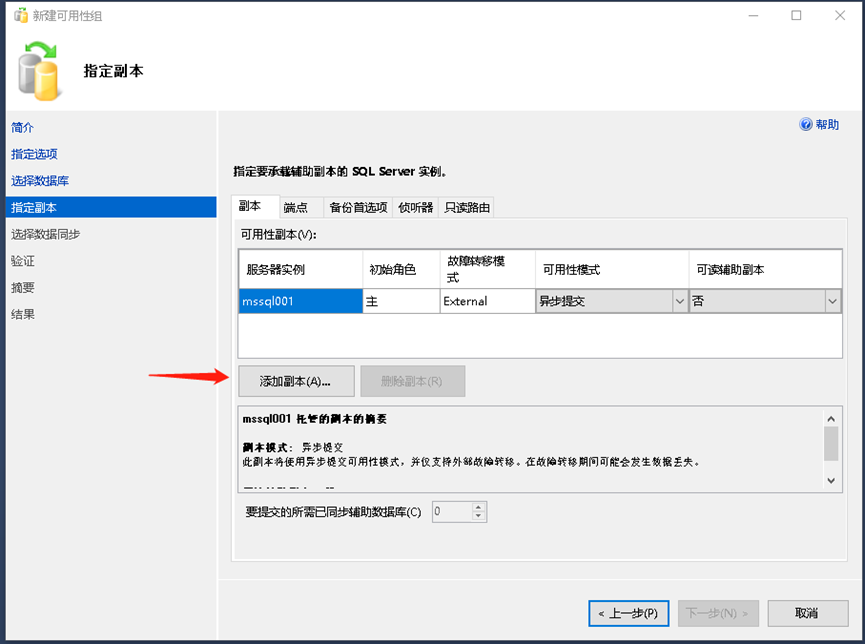Go to the 选择数据库 wizard step

pos(40,180)
